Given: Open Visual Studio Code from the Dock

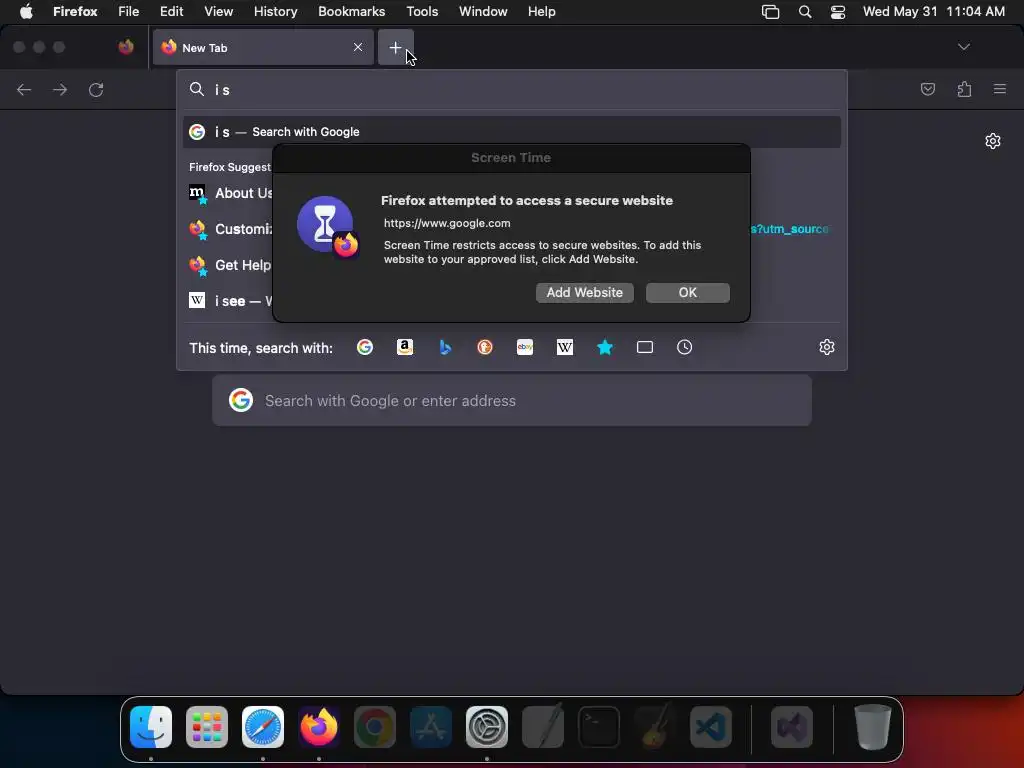Looking at the screenshot, I should pos(711,727).
